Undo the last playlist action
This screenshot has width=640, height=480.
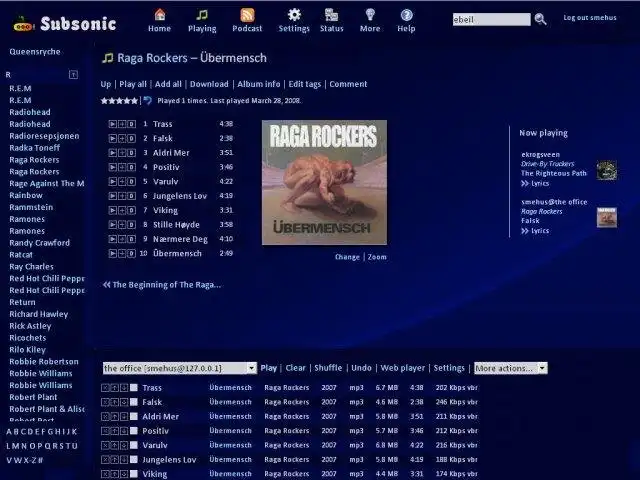pos(362,368)
